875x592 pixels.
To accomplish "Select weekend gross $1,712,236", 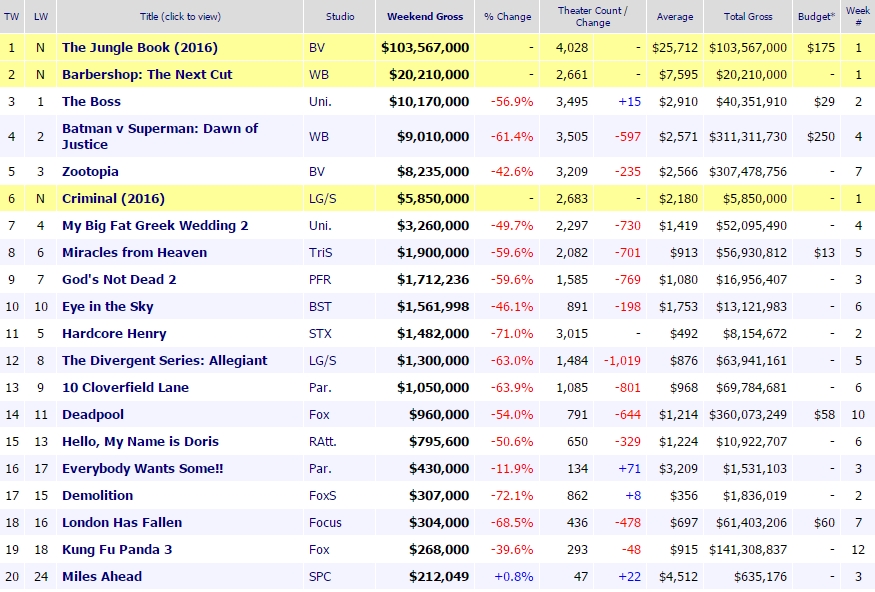I will [x=433, y=280].
